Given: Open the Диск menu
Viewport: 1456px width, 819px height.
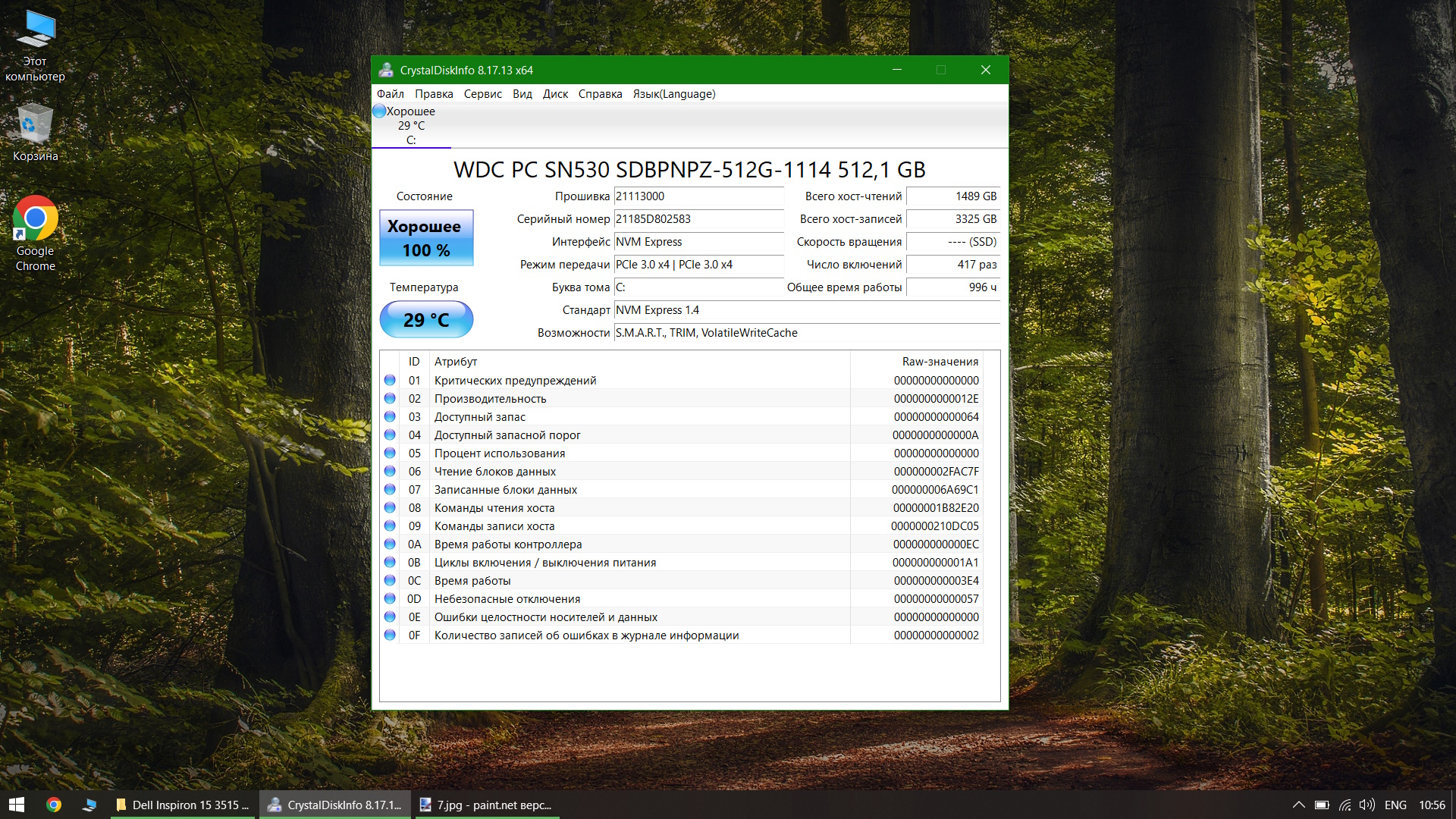Looking at the screenshot, I should pyautogui.click(x=555, y=94).
